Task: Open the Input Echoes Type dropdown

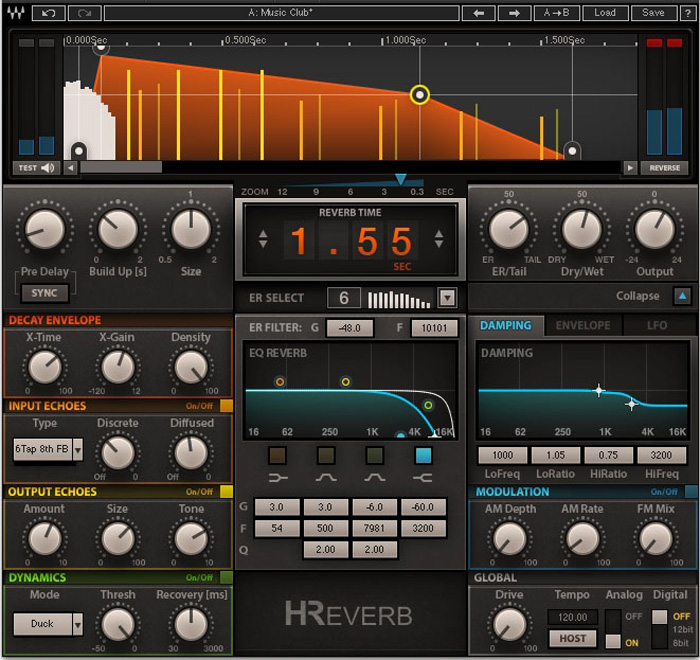Action: pyautogui.click(x=78, y=450)
